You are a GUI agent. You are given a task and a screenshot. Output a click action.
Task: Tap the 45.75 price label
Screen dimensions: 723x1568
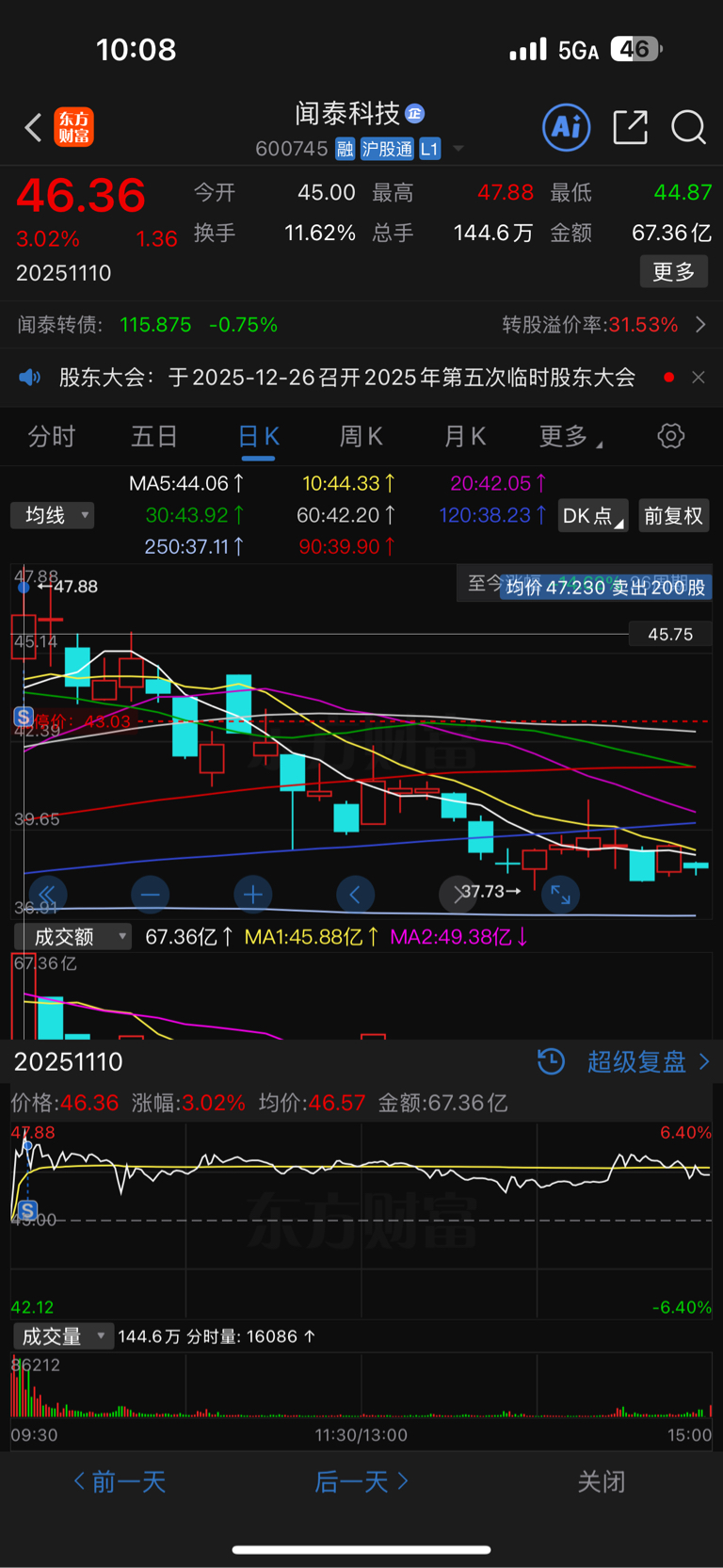point(670,634)
